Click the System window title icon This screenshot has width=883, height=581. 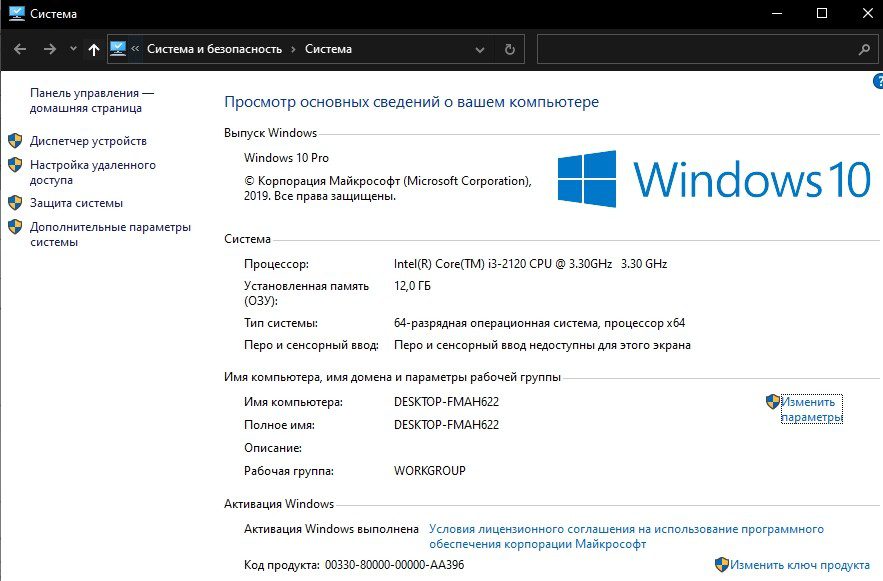click(17, 14)
